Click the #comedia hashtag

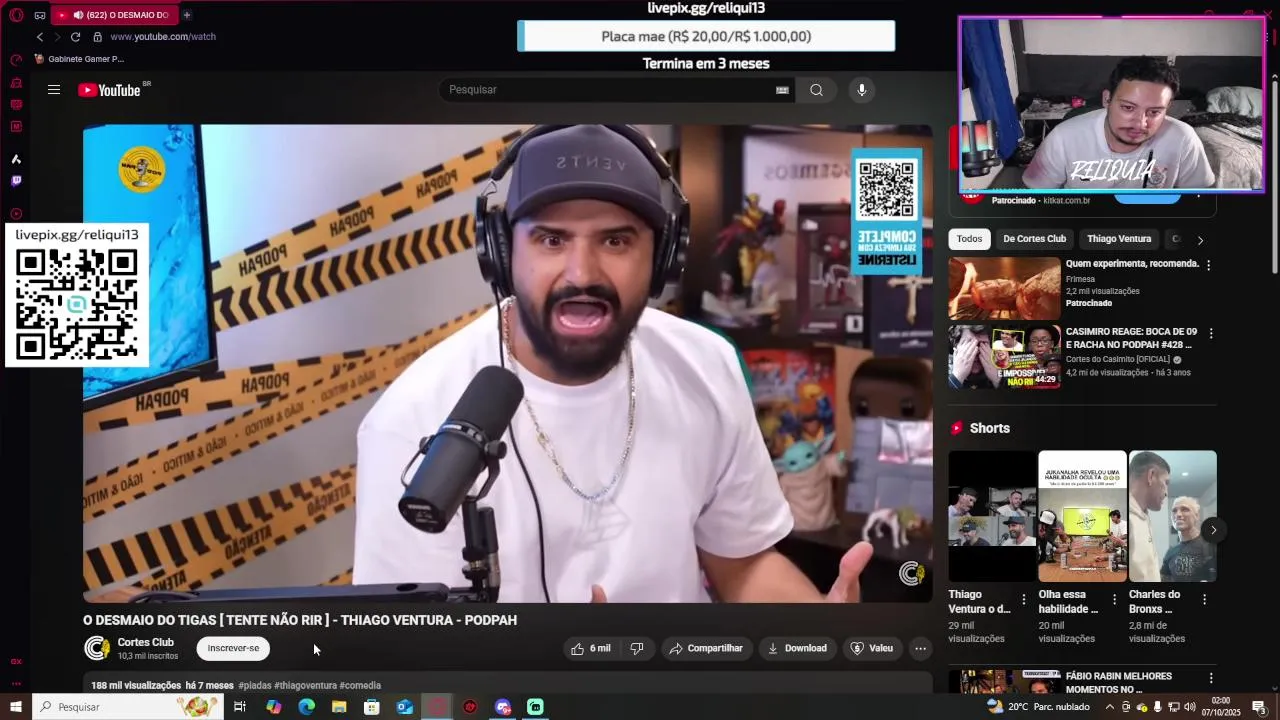pyautogui.click(x=360, y=685)
